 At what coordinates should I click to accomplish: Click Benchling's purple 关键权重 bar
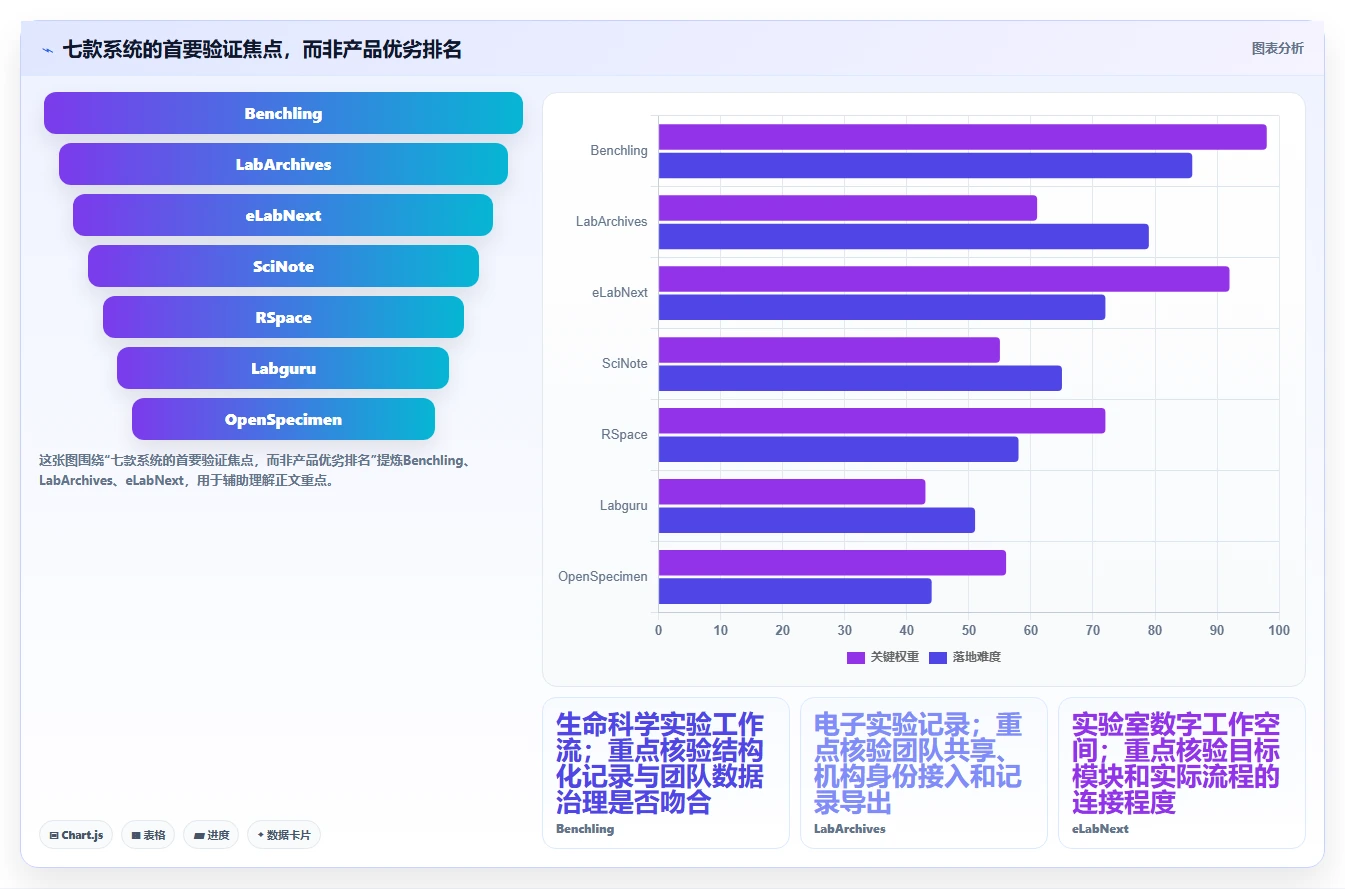(x=962, y=137)
